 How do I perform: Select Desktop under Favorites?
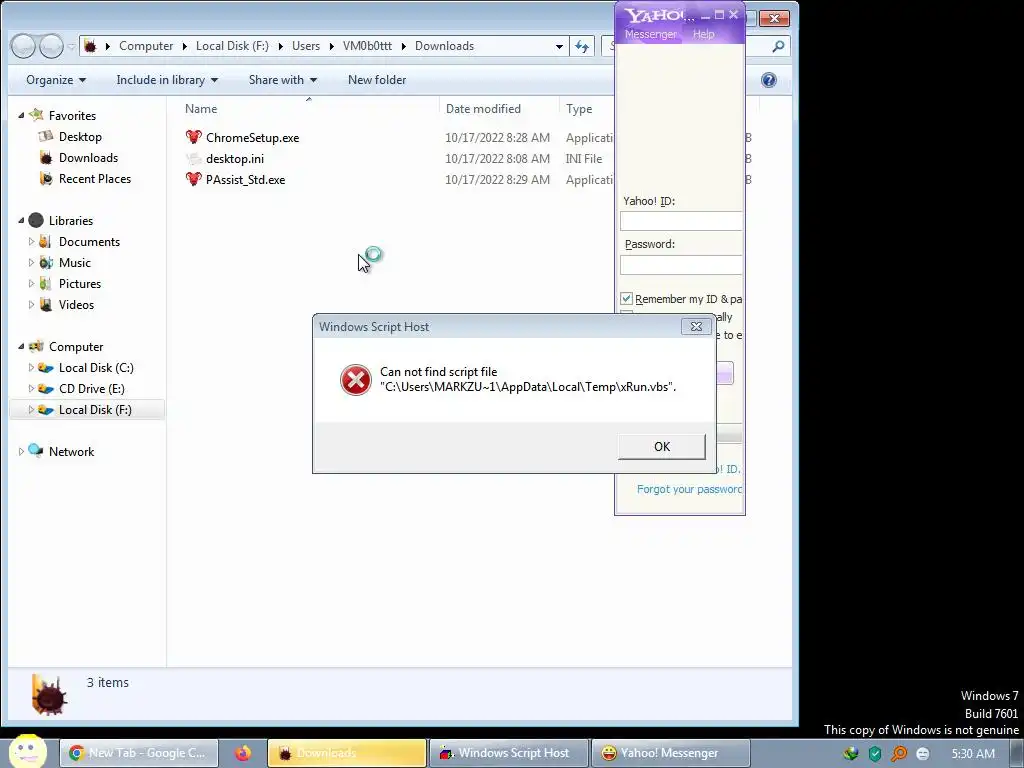80,136
